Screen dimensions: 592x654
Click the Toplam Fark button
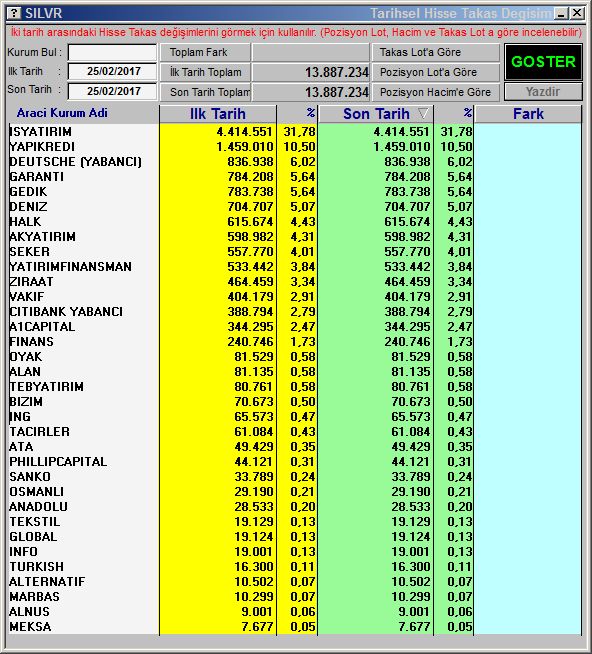205,53
